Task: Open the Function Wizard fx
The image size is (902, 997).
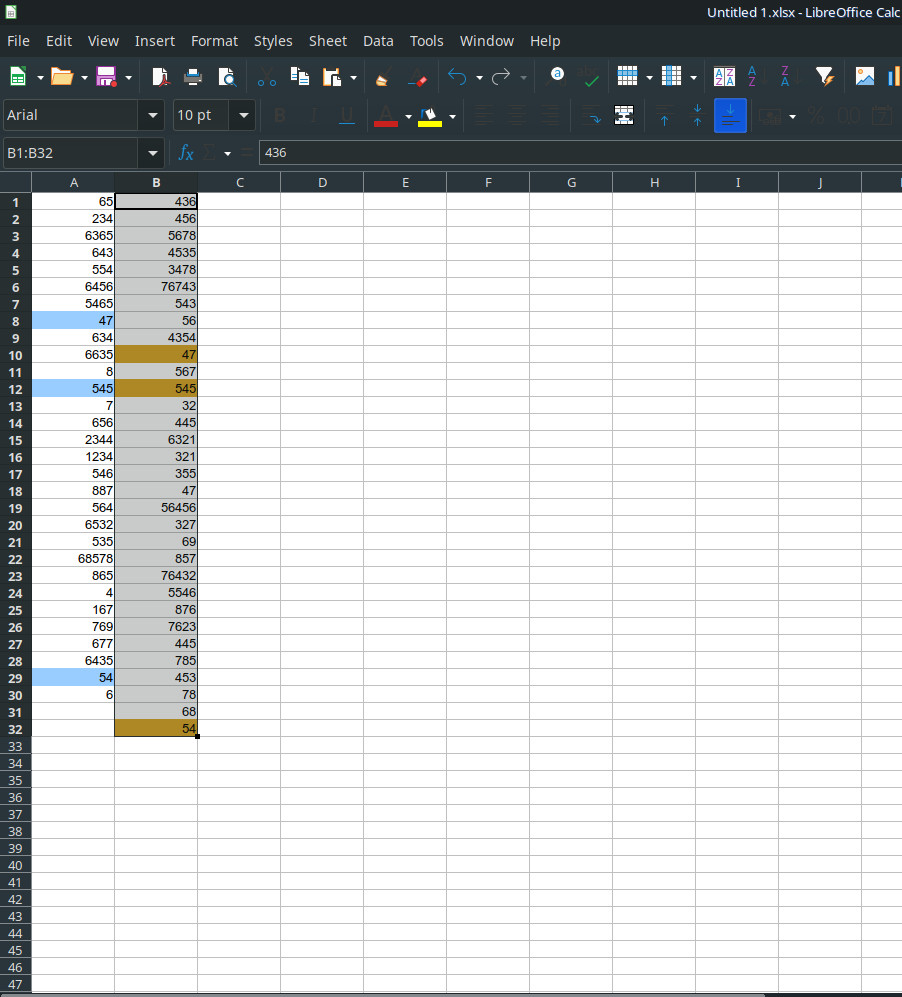Action: tap(186, 153)
